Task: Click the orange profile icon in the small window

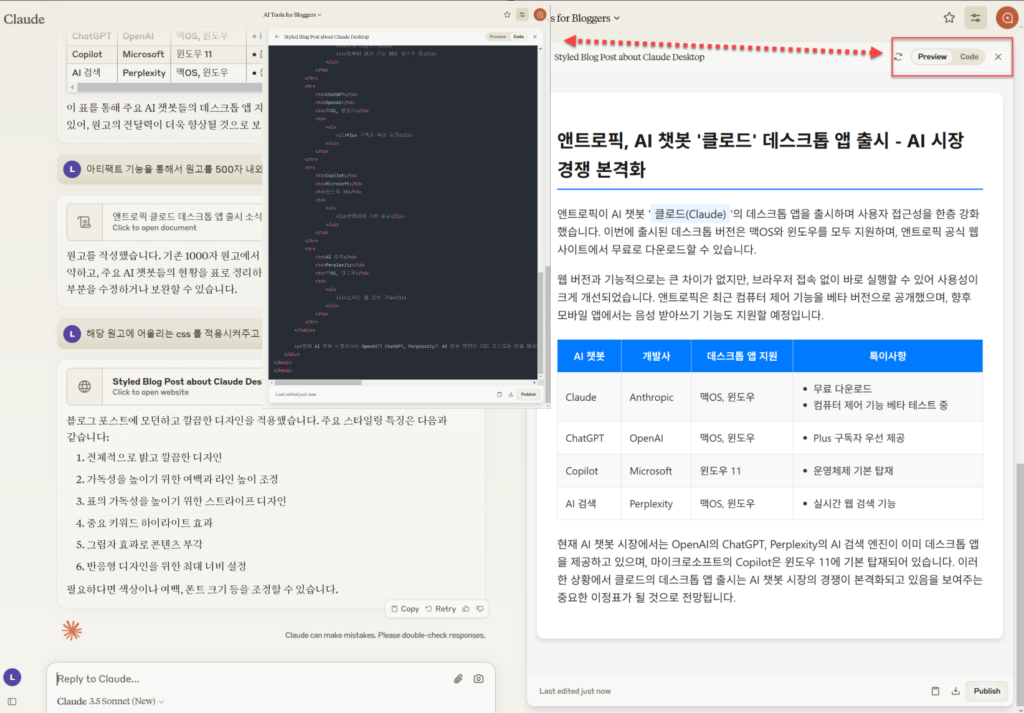Action: pos(540,14)
